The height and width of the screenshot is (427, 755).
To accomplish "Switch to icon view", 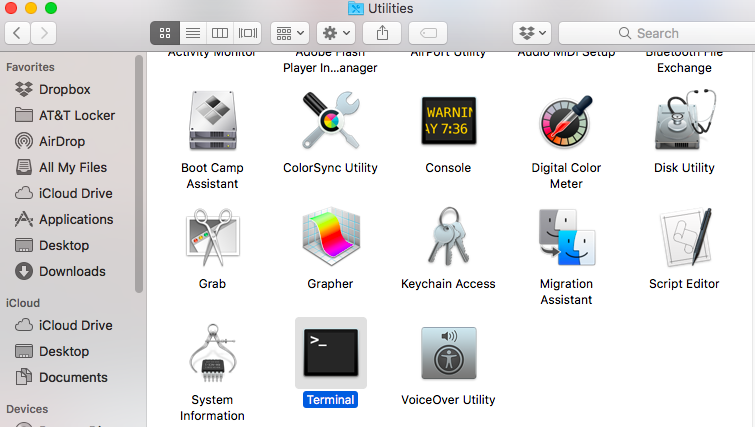I will coord(165,33).
